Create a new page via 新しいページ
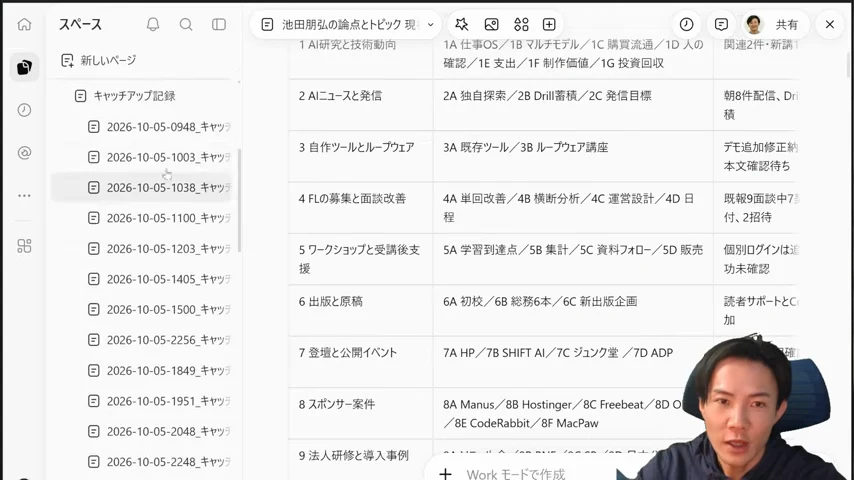Image resolution: width=854 pixels, height=480 pixels. coord(99,60)
